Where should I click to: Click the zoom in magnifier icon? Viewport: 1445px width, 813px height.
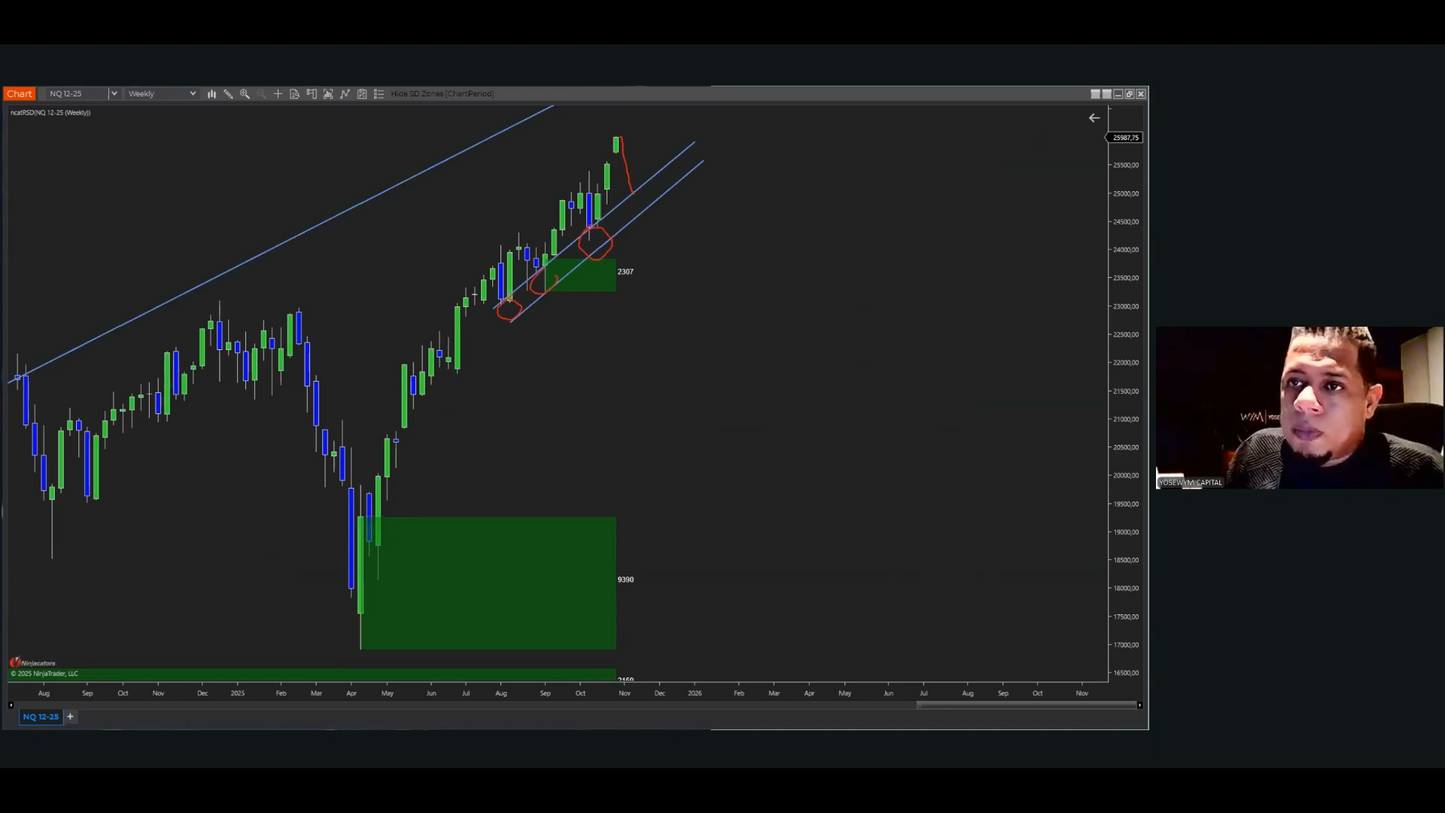(x=245, y=94)
